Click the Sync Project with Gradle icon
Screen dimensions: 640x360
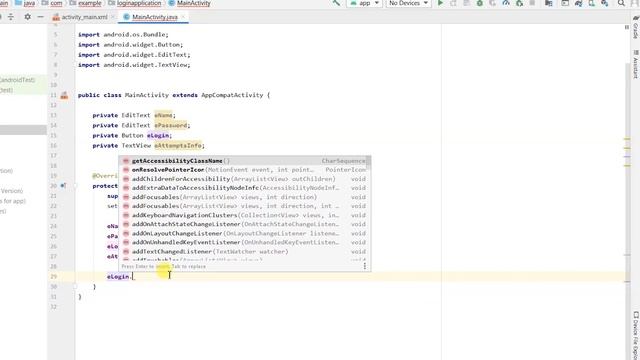click(x=578, y=3)
